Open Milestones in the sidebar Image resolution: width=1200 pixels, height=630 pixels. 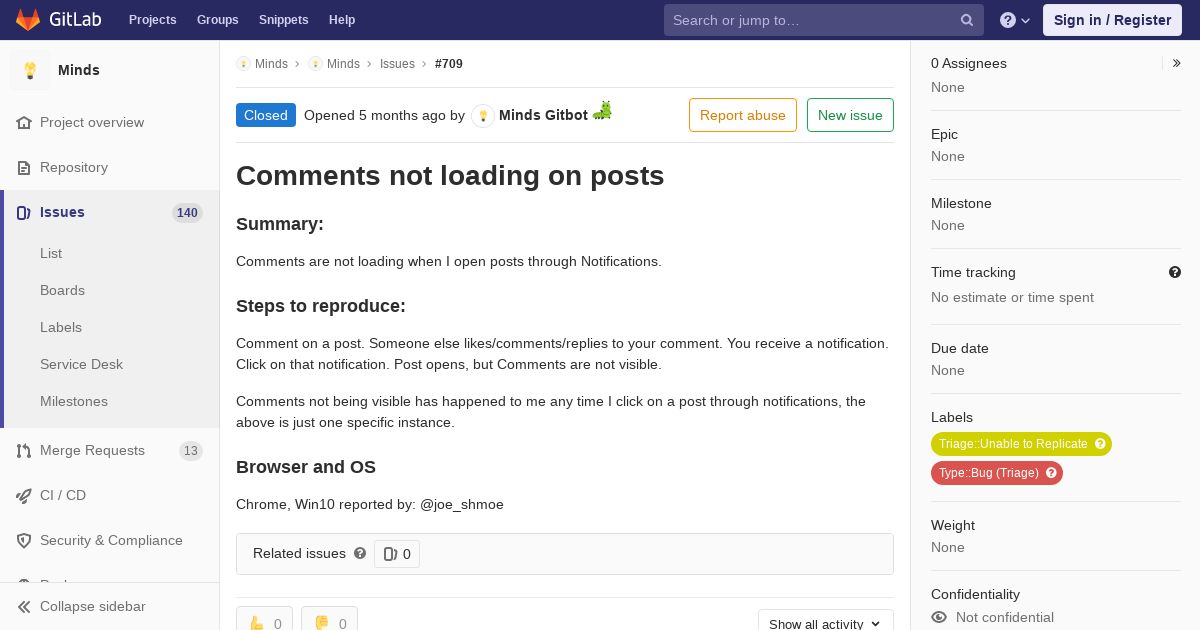(x=74, y=401)
